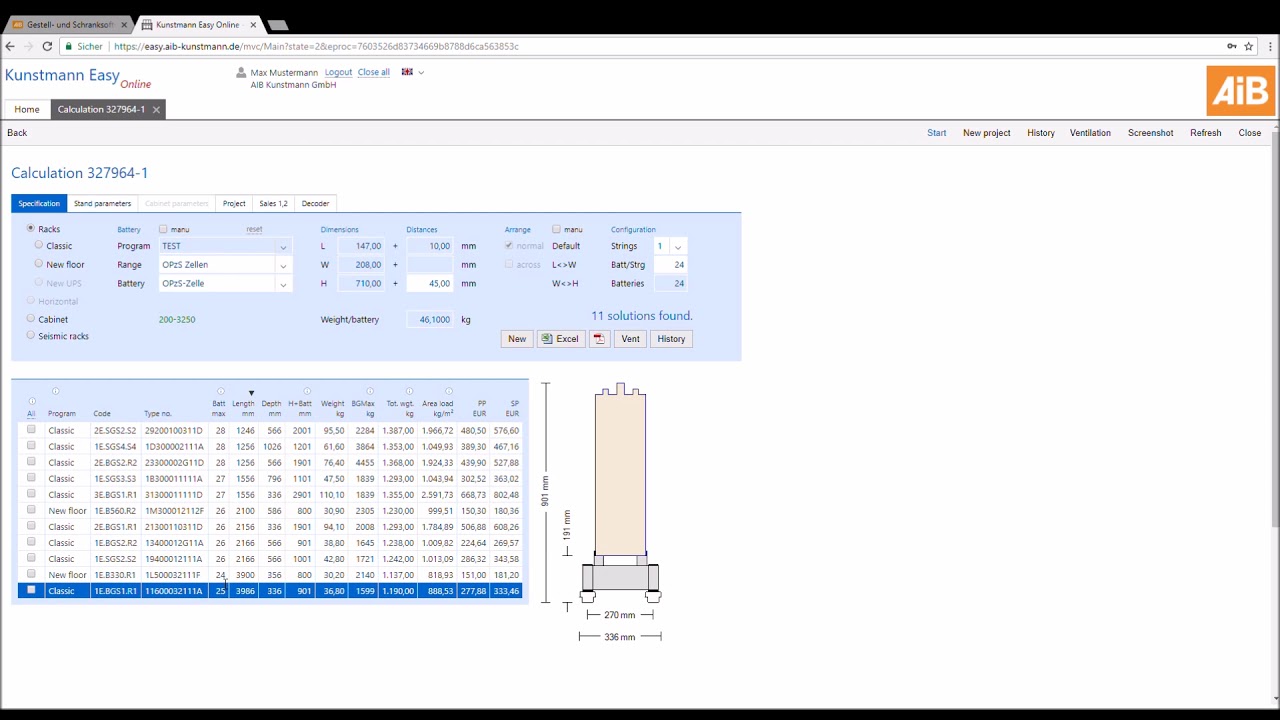Click the info icon above Program column
The width and height of the screenshot is (1280, 720).
pyautogui.click(x=55, y=391)
